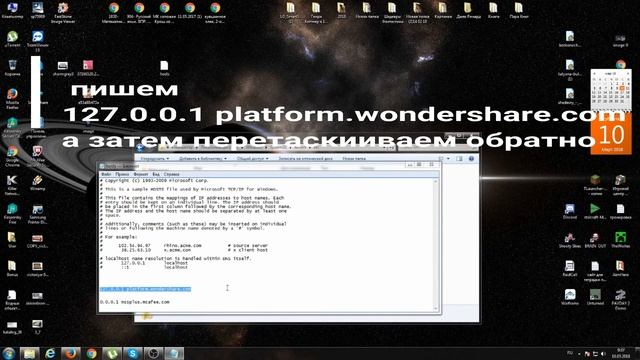Viewport: 640px width, 360px height.
Task: Toggle the Explorer preview pane icon
Action: pyautogui.click(x=459, y=158)
